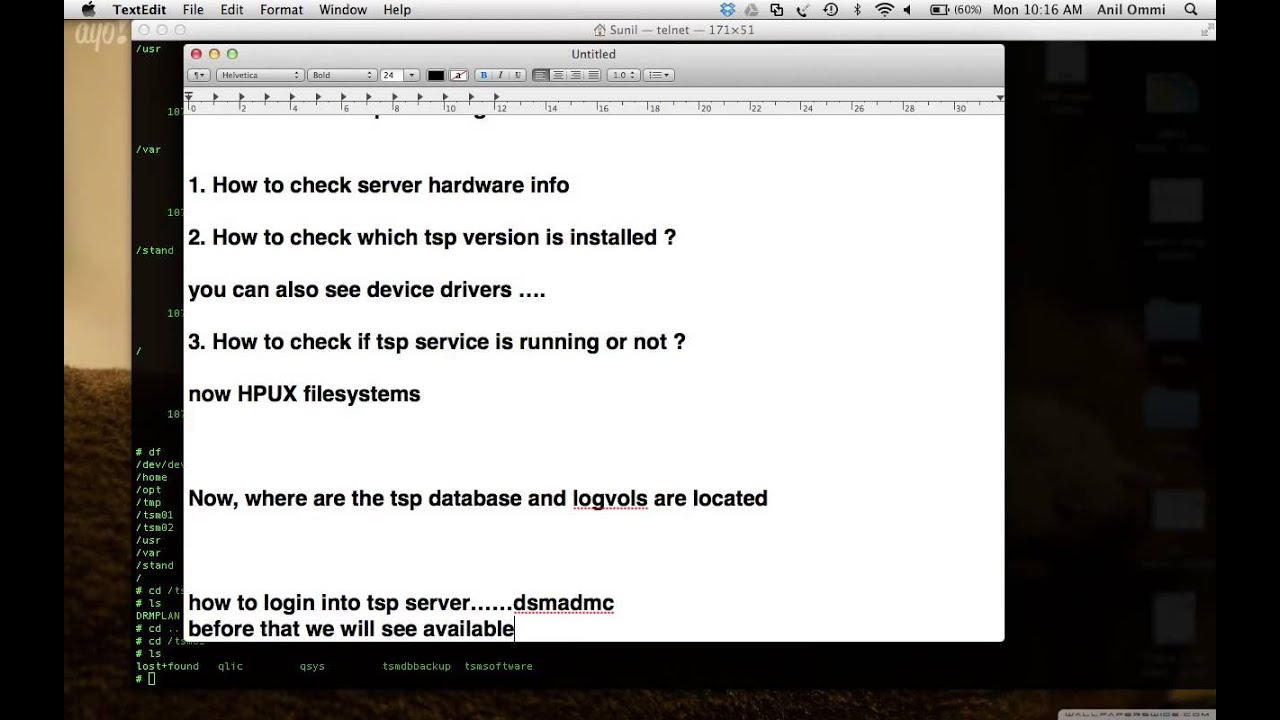Click 'tsmsoftware' in the telnet window

point(498,666)
